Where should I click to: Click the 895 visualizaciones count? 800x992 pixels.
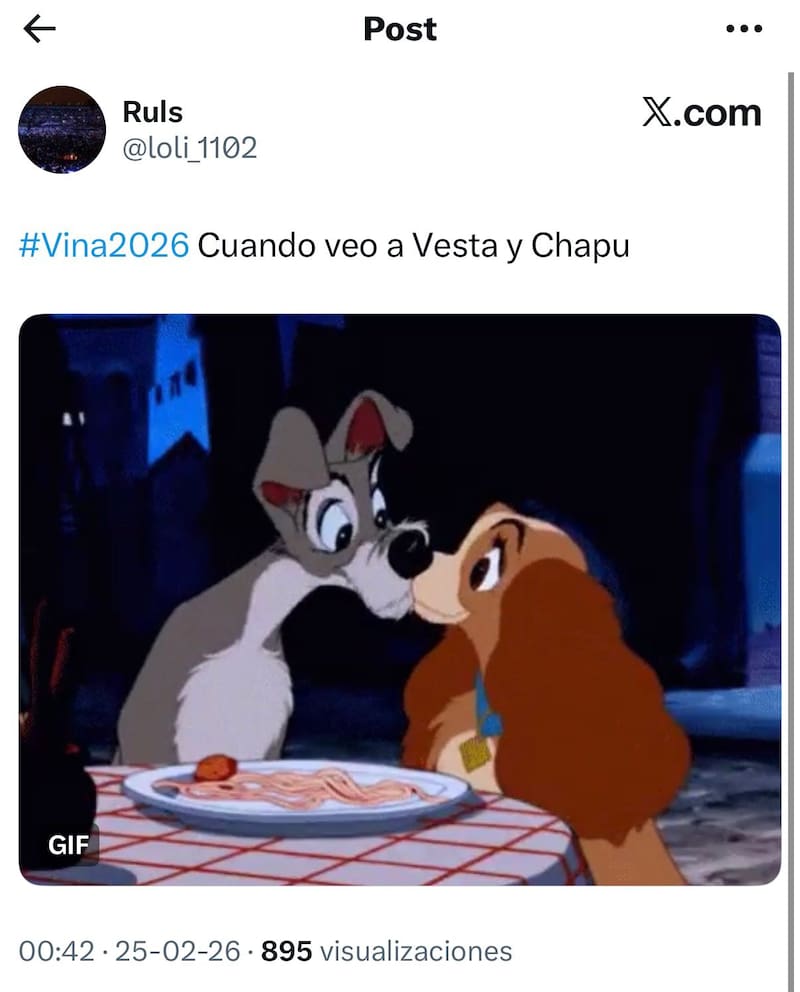click(386, 951)
